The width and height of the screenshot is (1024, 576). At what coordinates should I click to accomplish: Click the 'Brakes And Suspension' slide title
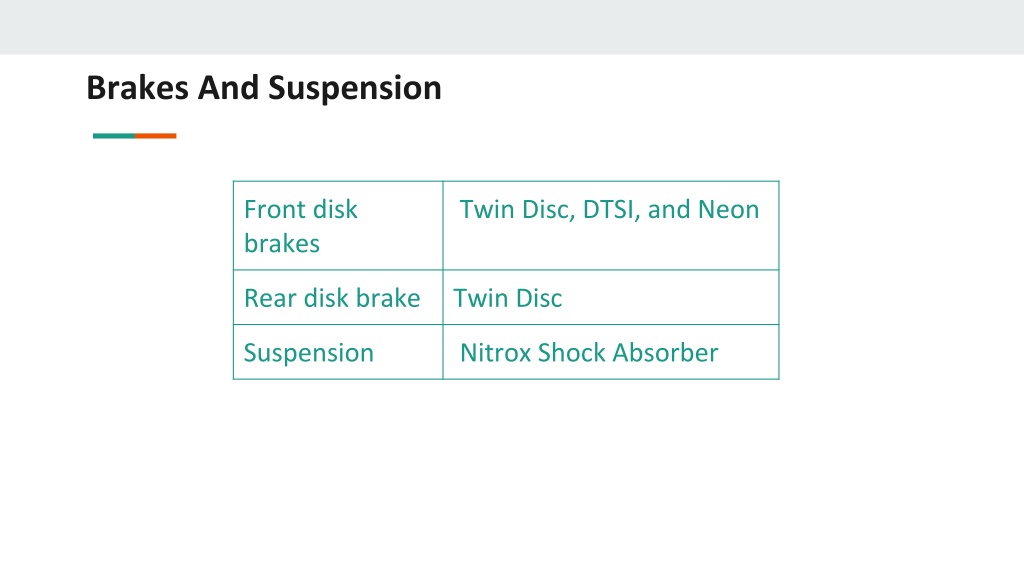(264, 88)
